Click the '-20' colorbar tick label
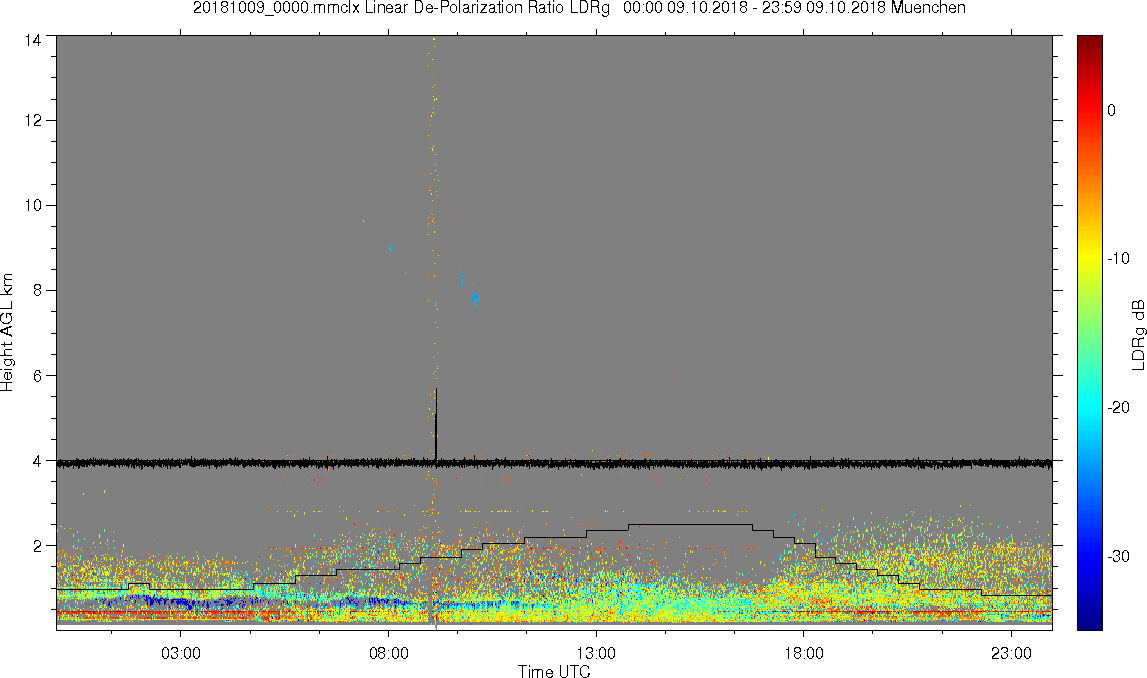 click(x=1118, y=408)
